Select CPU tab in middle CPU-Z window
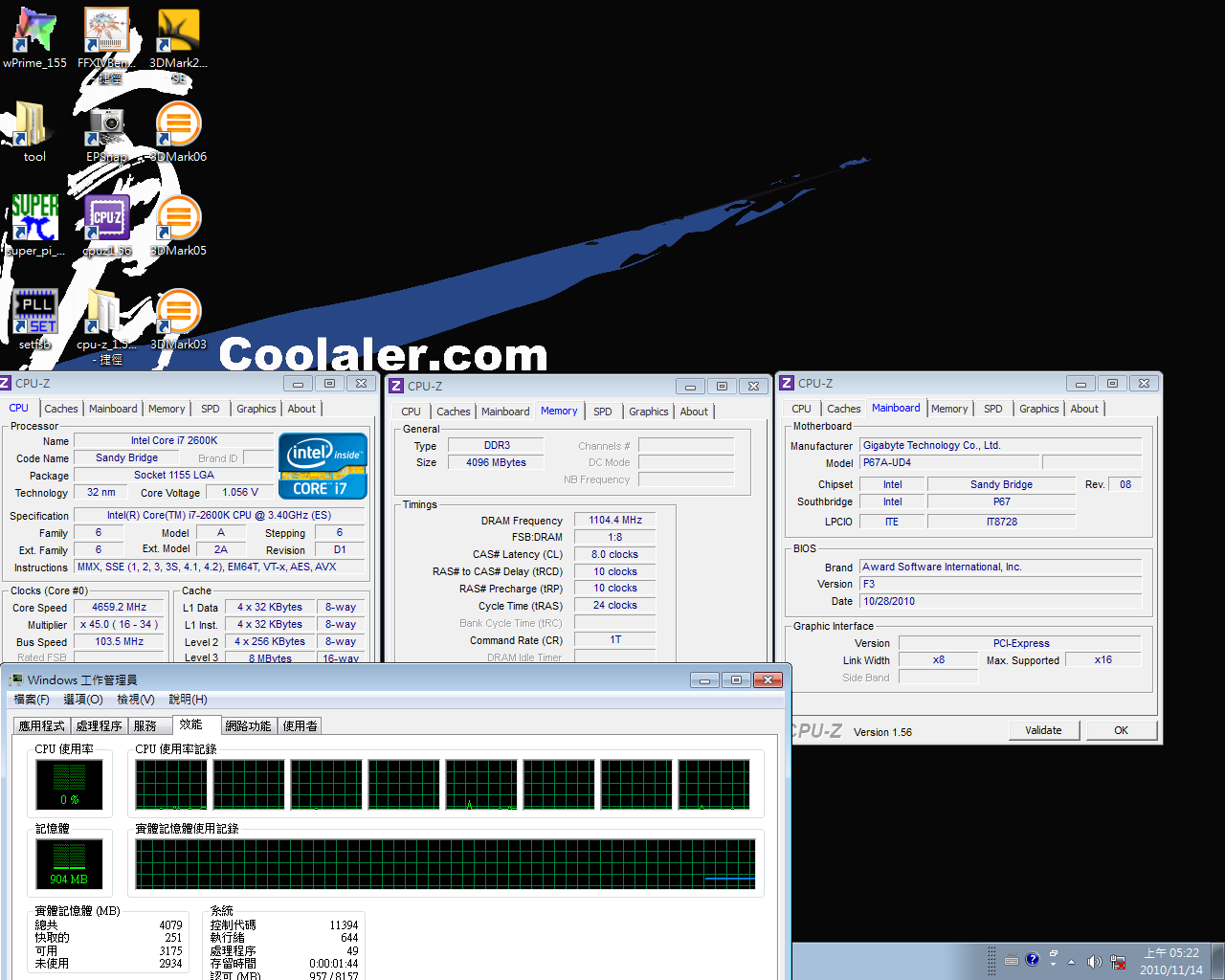 411,412
